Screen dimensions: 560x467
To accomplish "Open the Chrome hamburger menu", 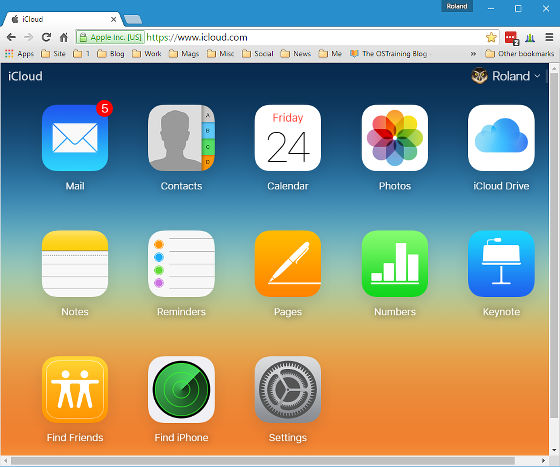I will pos(549,37).
